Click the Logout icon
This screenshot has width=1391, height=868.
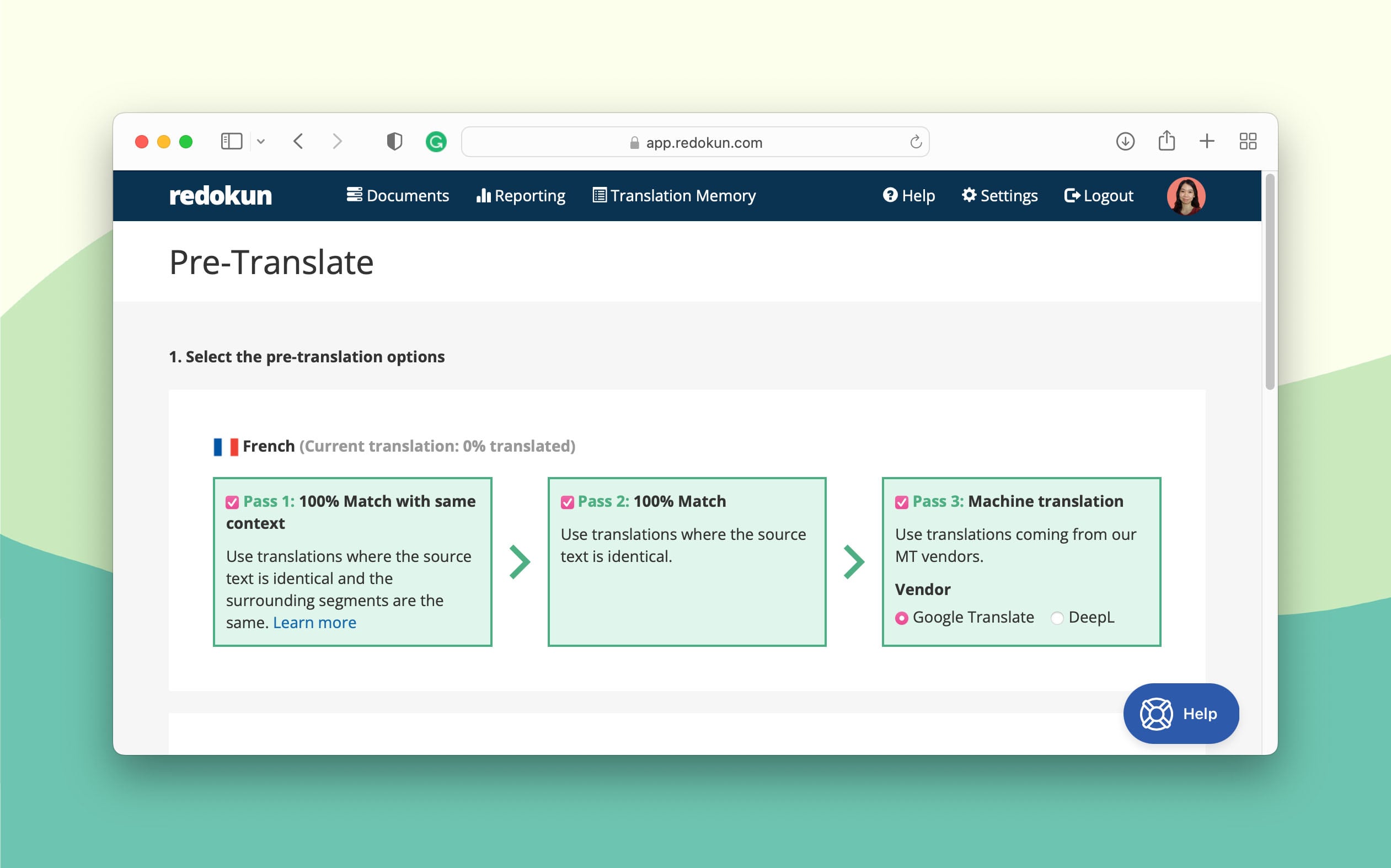[x=1070, y=195]
